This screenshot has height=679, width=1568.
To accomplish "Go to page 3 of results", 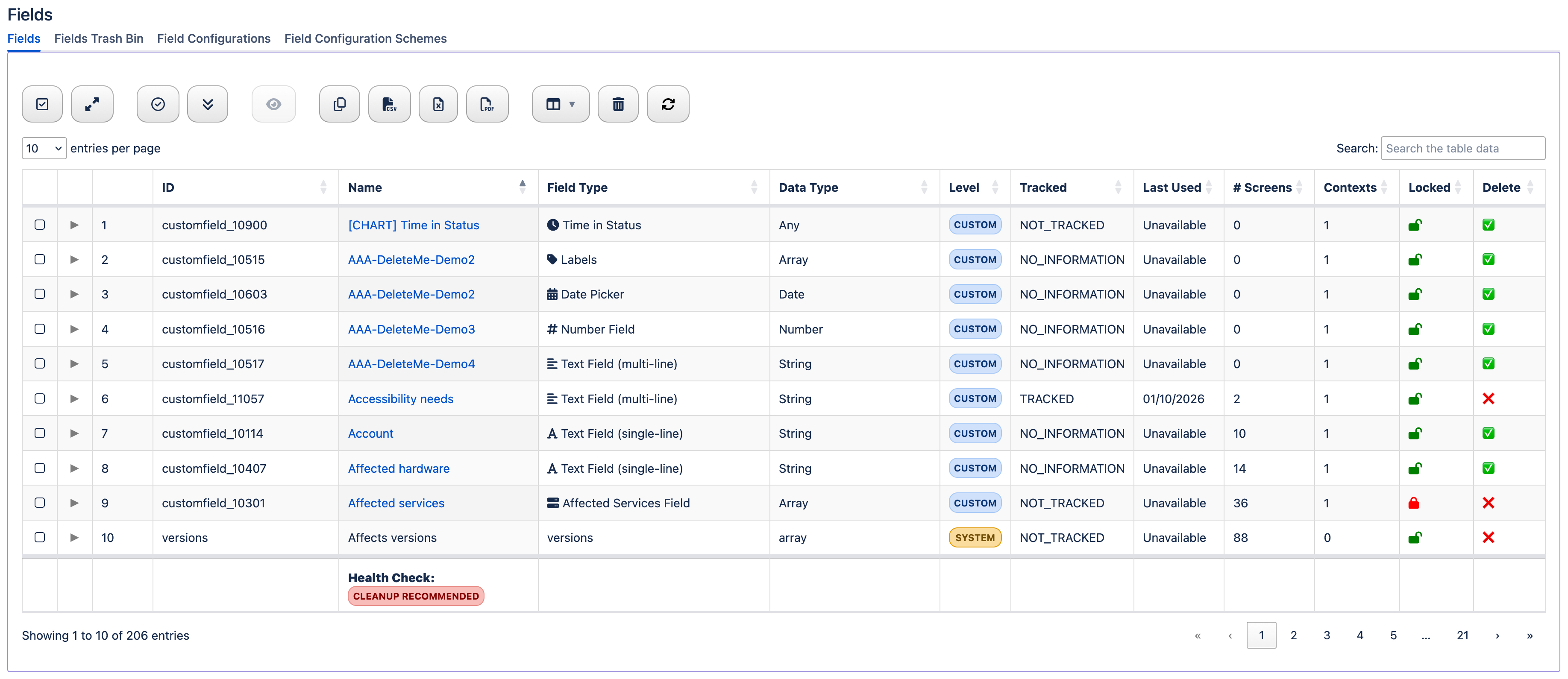I will tap(1326, 635).
